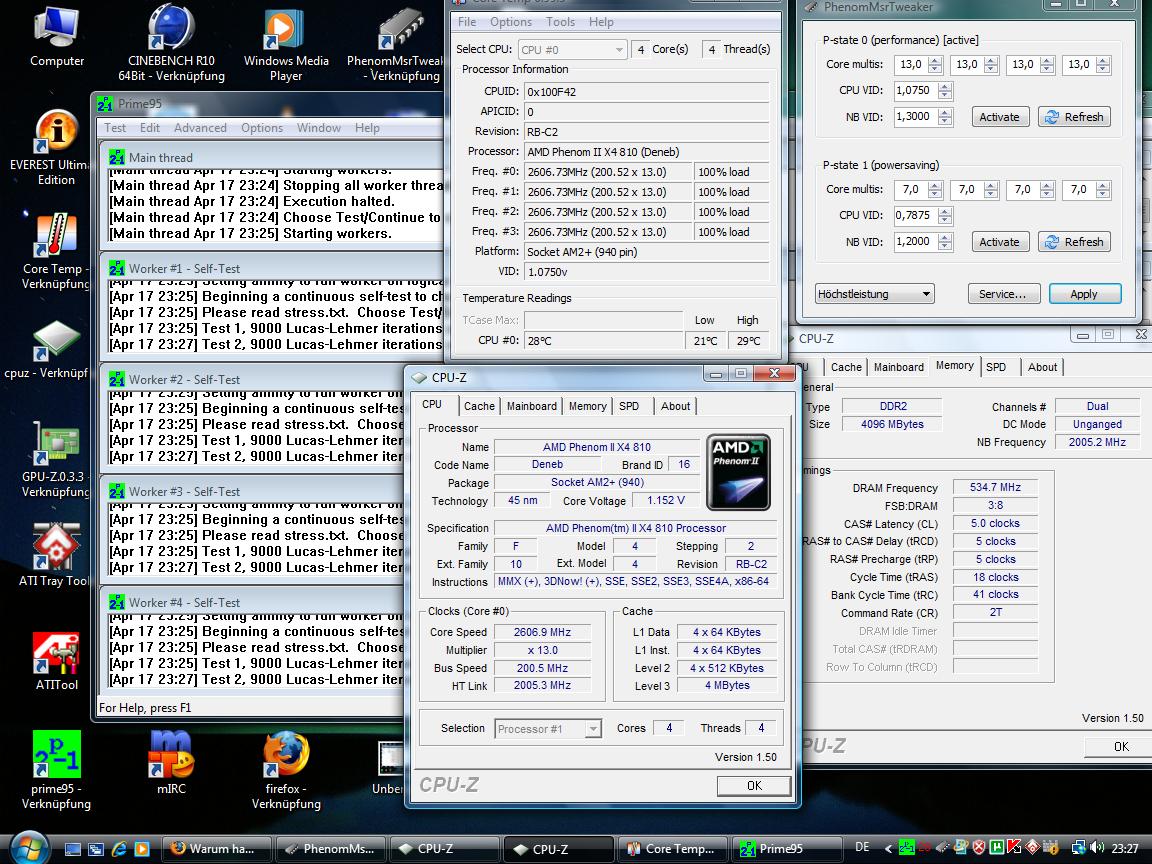Click Show Desktop quick launch icon
Image resolution: width=1152 pixels, height=864 pixels.
73,849
